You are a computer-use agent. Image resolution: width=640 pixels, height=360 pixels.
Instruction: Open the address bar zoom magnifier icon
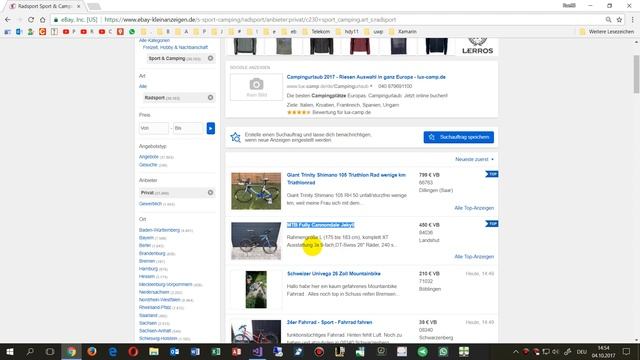coord(608,20)
